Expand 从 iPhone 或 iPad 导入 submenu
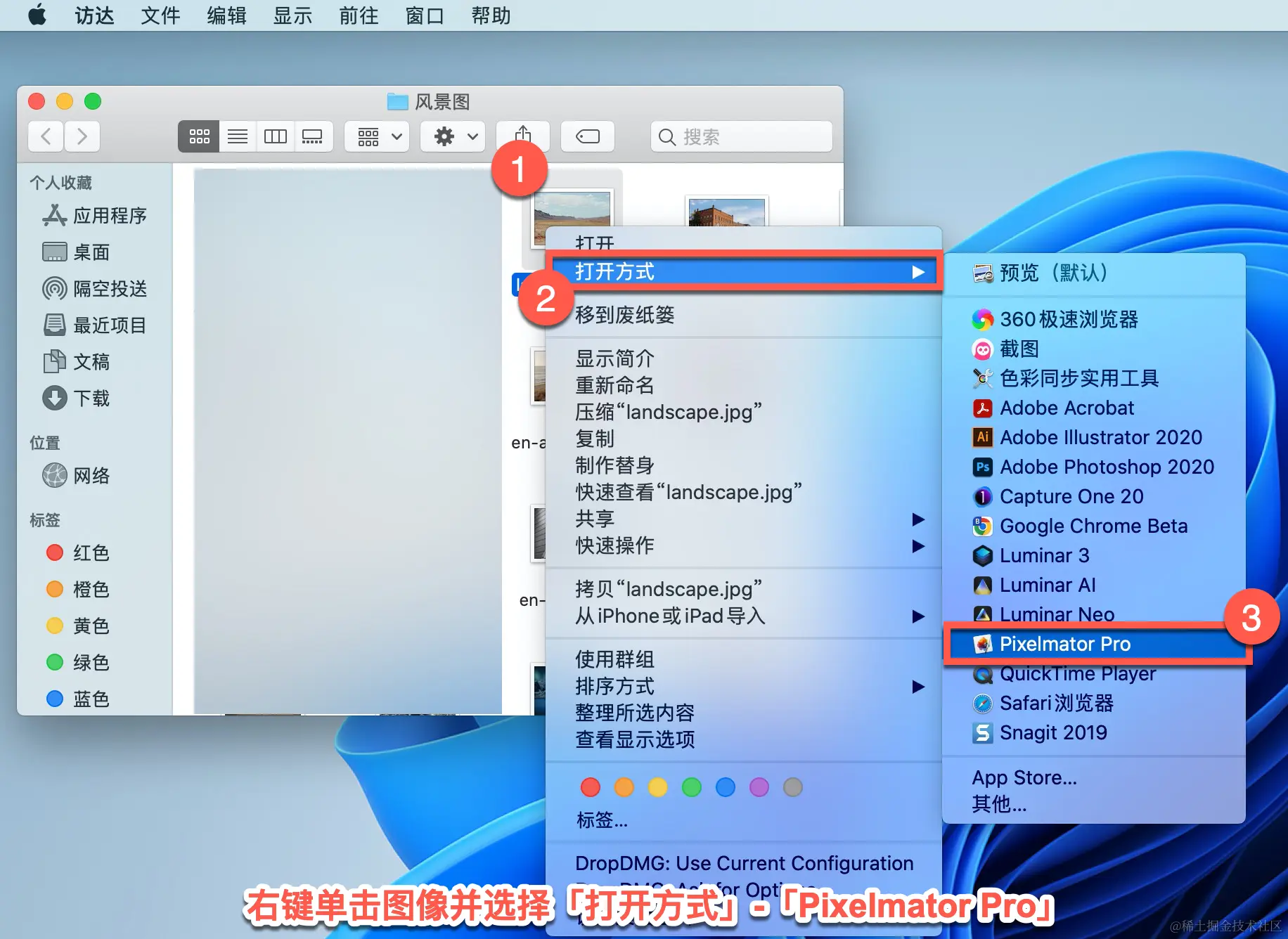This screenshot has width=1288, height=939. pos(744,616)
